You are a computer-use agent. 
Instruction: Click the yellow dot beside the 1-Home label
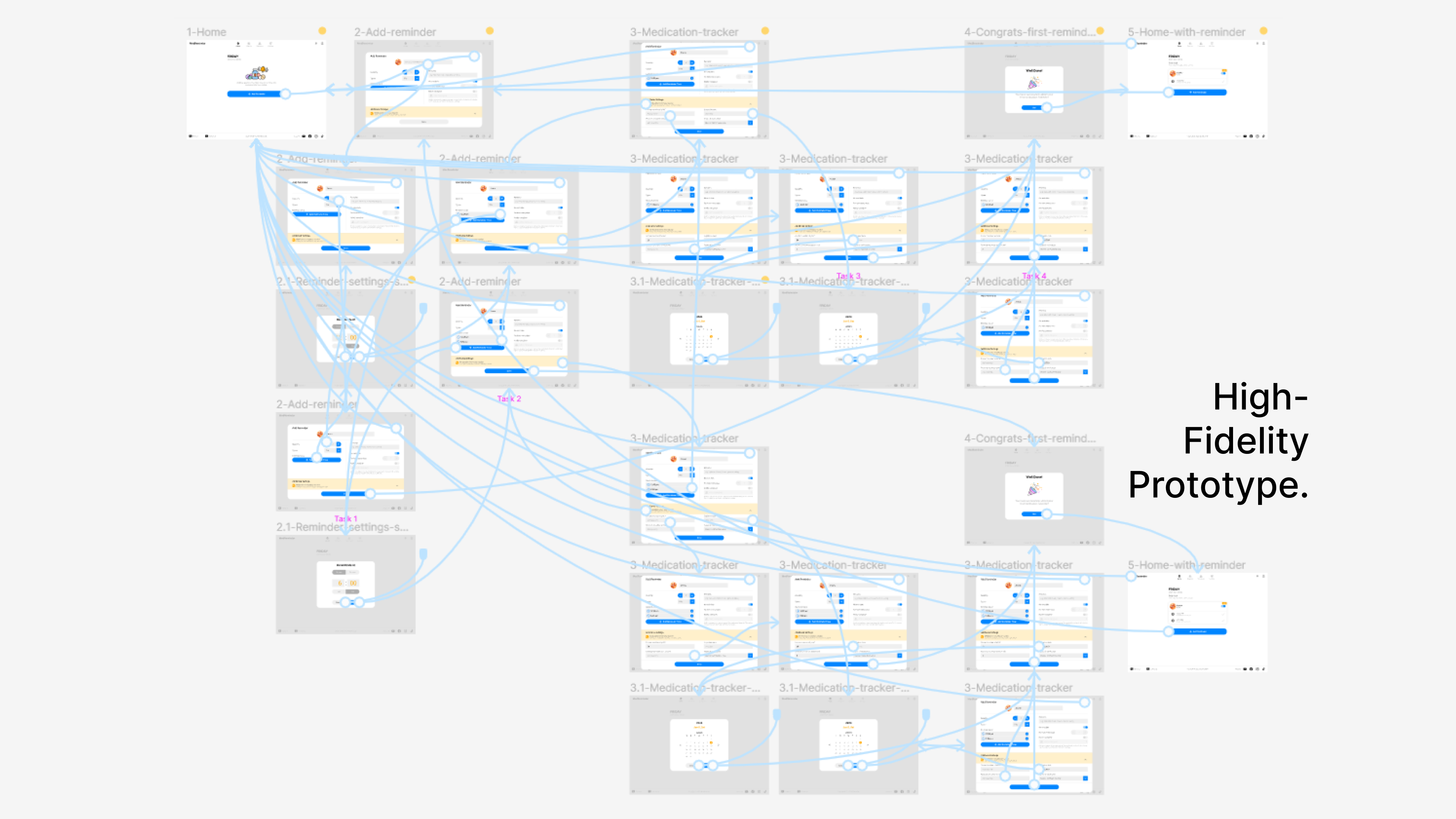(x=322, y=30)
